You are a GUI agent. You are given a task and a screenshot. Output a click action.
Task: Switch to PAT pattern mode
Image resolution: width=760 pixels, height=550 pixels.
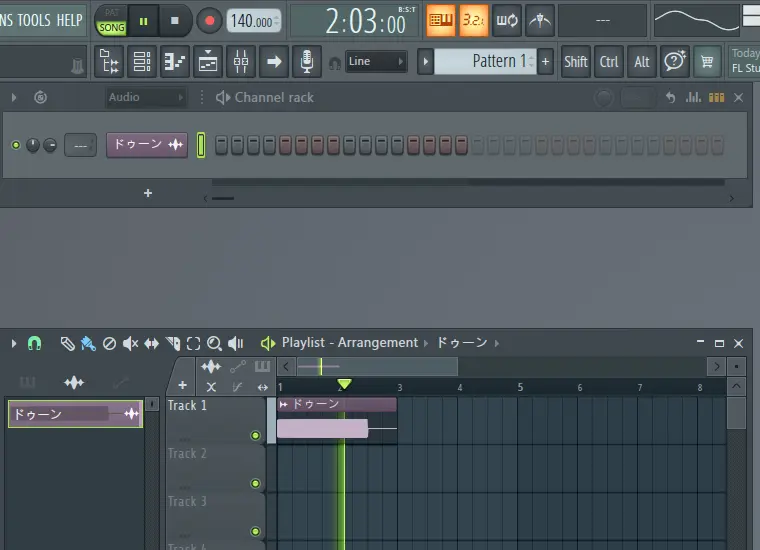111,13
